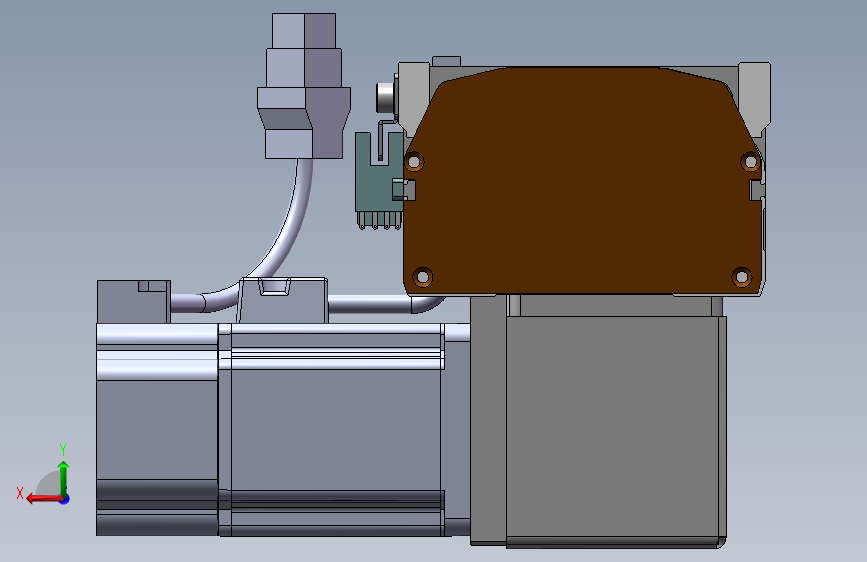This screenshot has width=867, height=562.
Task: Select the trapezoidal connector block atop motor
Action: (283, 300)
